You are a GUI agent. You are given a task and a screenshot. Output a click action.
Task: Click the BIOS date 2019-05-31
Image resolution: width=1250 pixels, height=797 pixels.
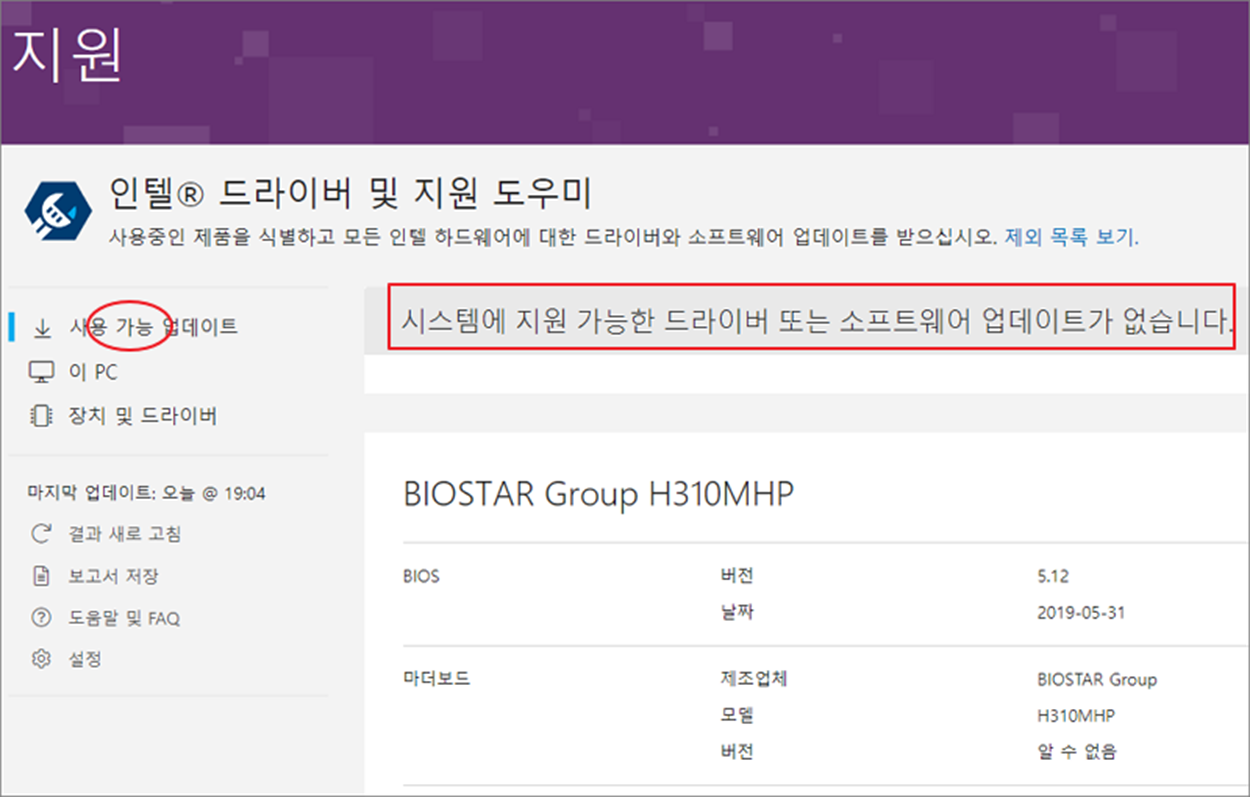click(1081, 612)
